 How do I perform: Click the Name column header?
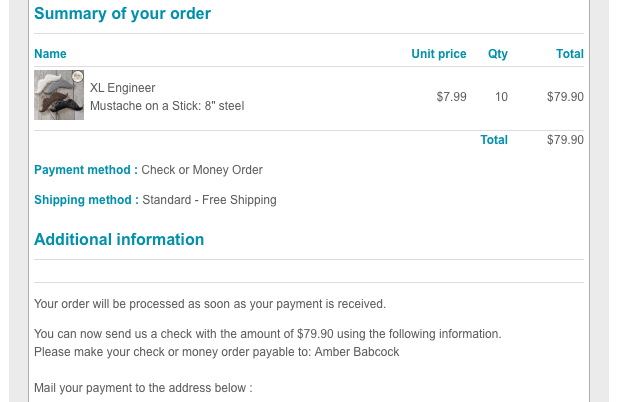[50, 54]
